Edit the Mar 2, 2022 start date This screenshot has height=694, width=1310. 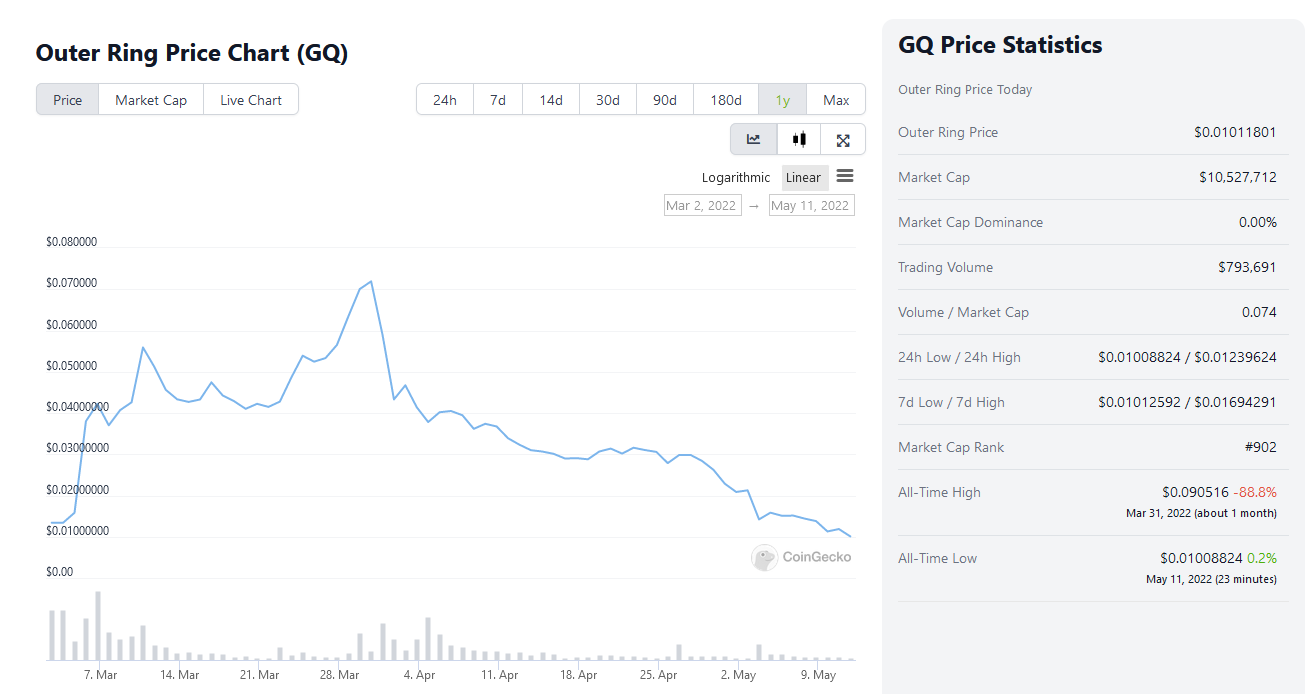(x=701, y=206)
